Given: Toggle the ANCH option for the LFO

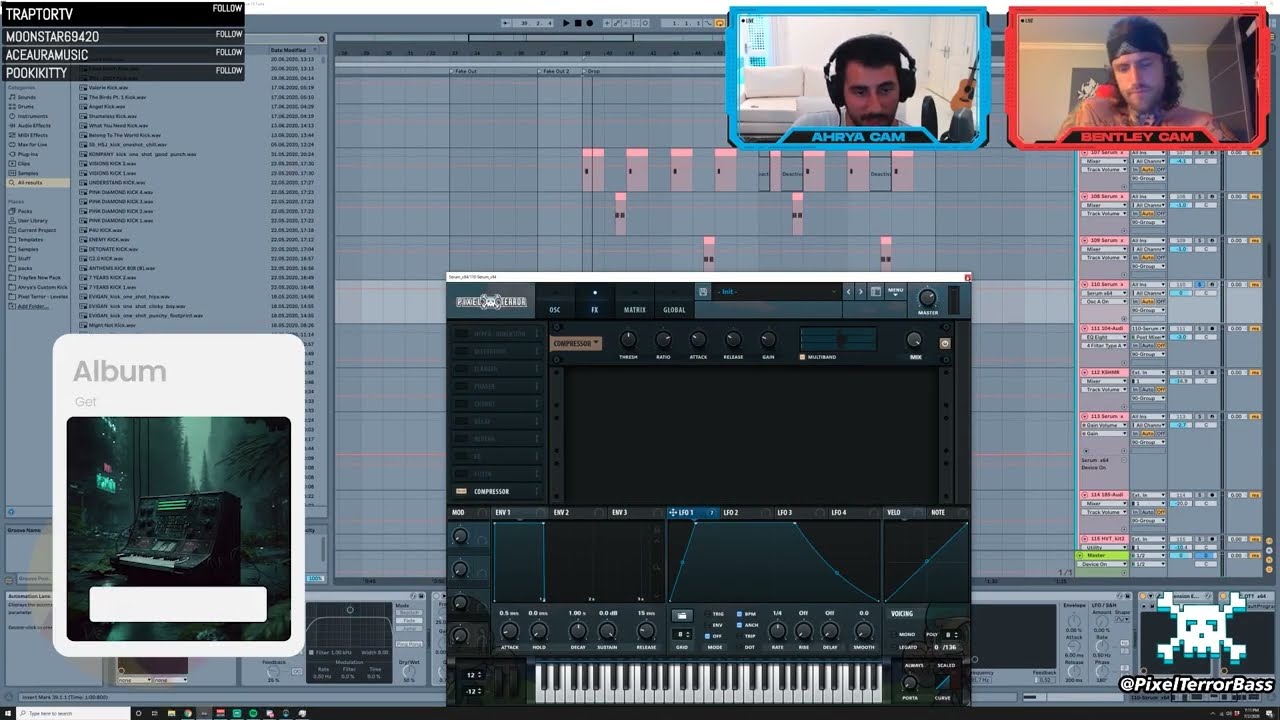Looking at the screenshot, I should coord(740,625).
